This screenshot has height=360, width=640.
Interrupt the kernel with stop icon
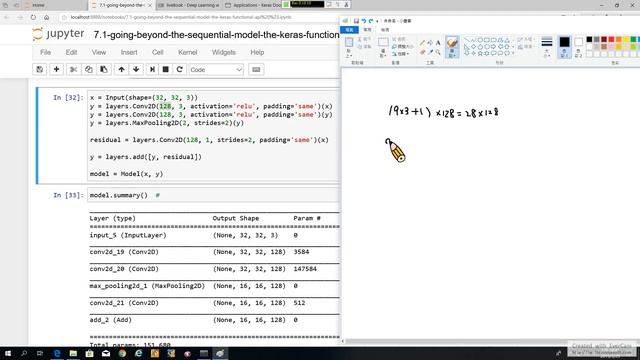tap(166, 69)
